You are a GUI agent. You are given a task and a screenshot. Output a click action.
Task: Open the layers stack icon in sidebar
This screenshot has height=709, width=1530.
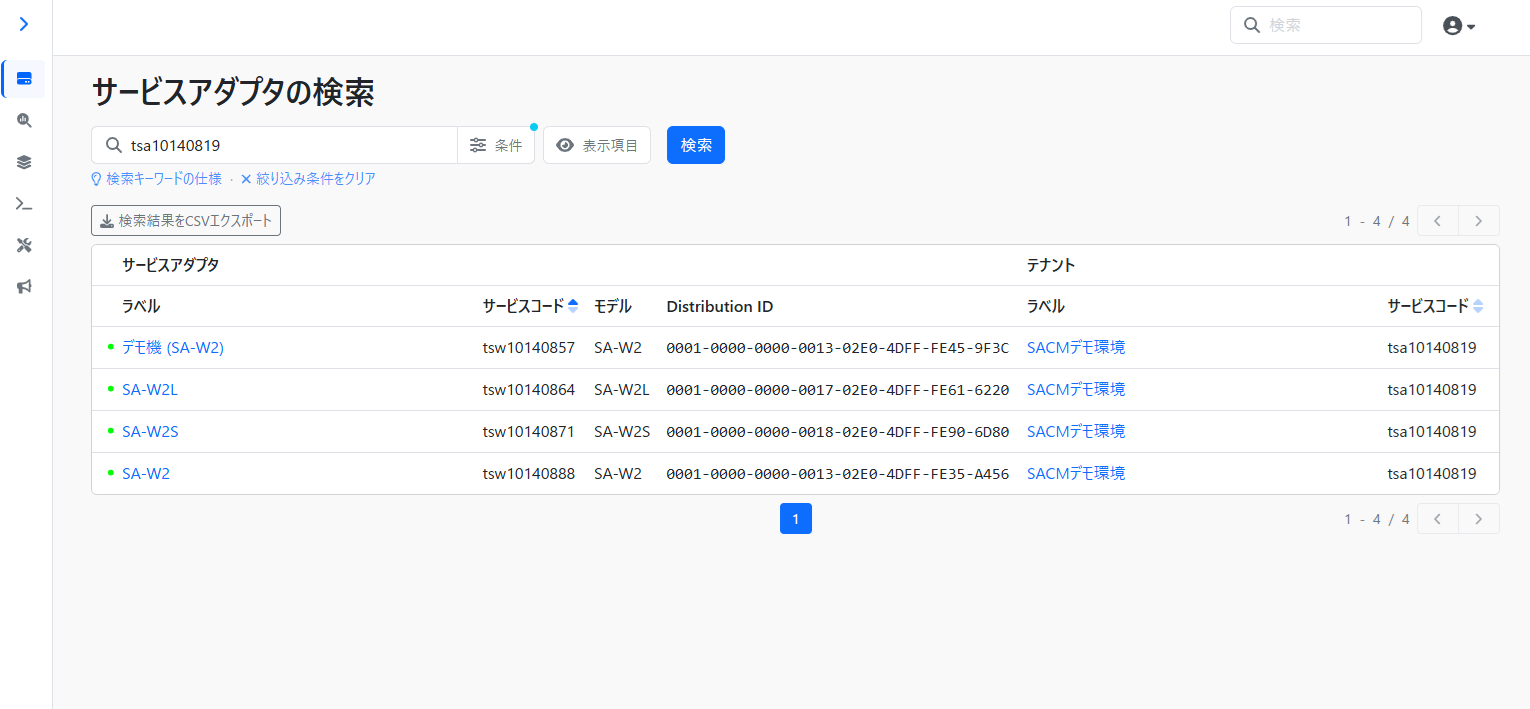(x=24, y=162)
